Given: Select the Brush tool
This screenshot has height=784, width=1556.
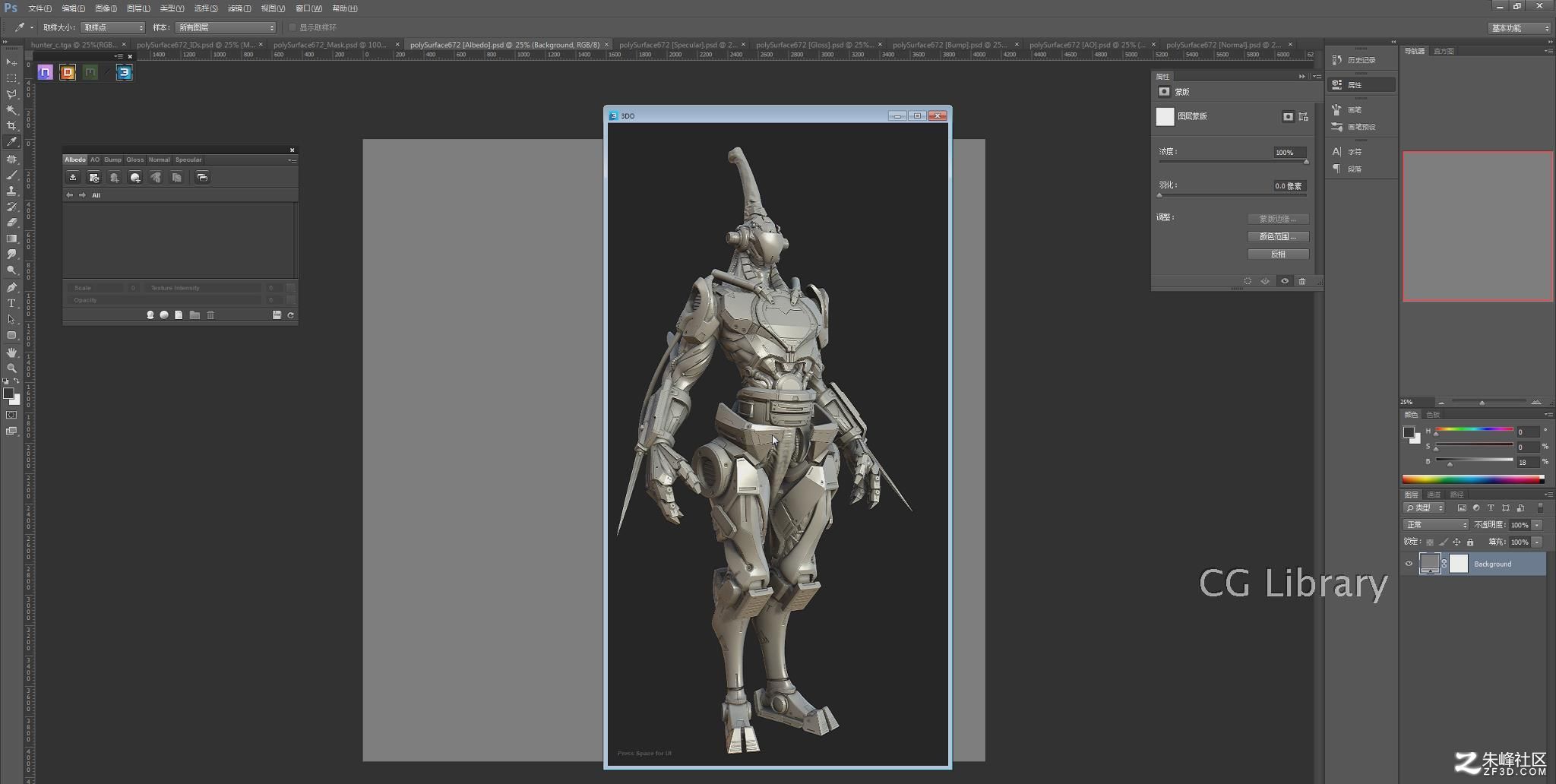Looking at the screenshot, I should click(x=11, y=175).
